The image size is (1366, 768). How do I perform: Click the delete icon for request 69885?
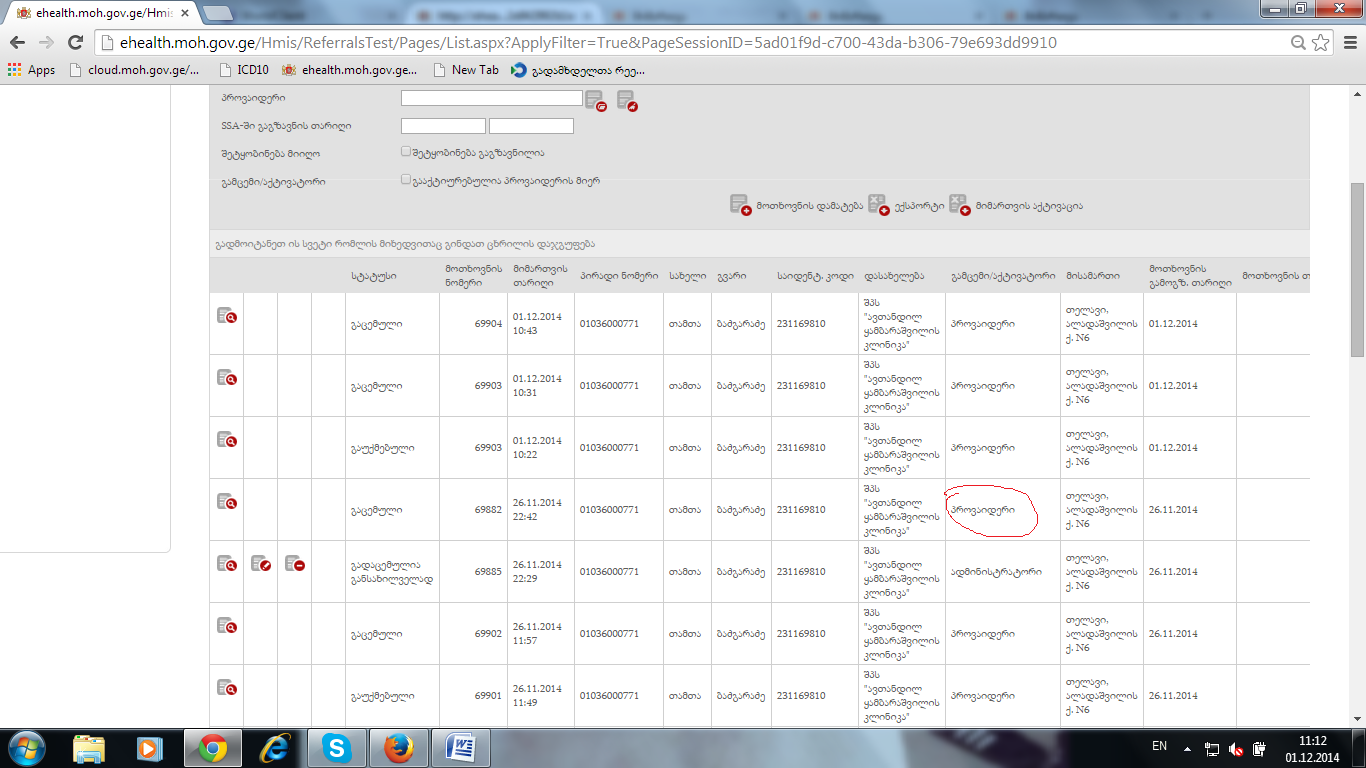[294, 564]
